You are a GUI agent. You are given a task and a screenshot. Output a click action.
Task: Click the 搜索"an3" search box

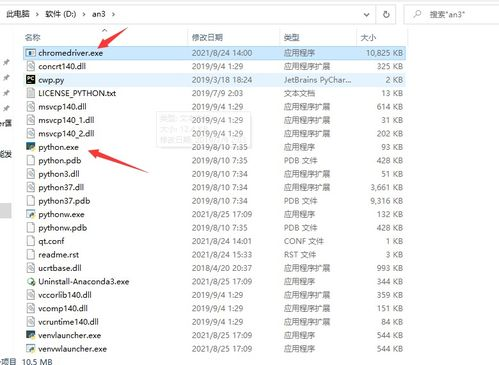tap(452, 14)
